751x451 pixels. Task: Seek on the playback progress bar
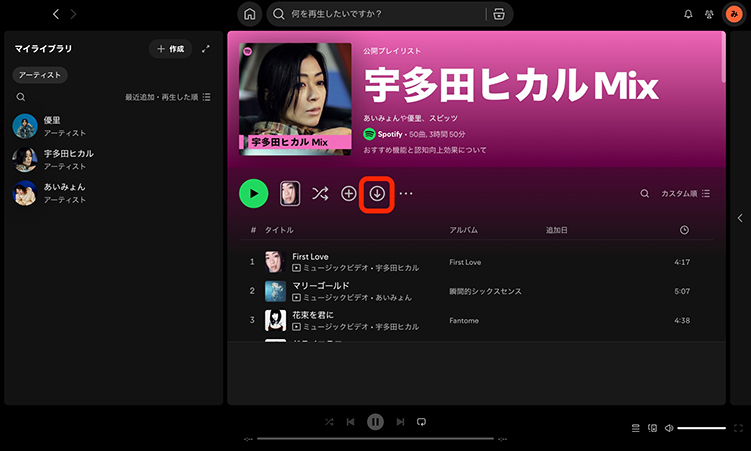click(375, 439)
